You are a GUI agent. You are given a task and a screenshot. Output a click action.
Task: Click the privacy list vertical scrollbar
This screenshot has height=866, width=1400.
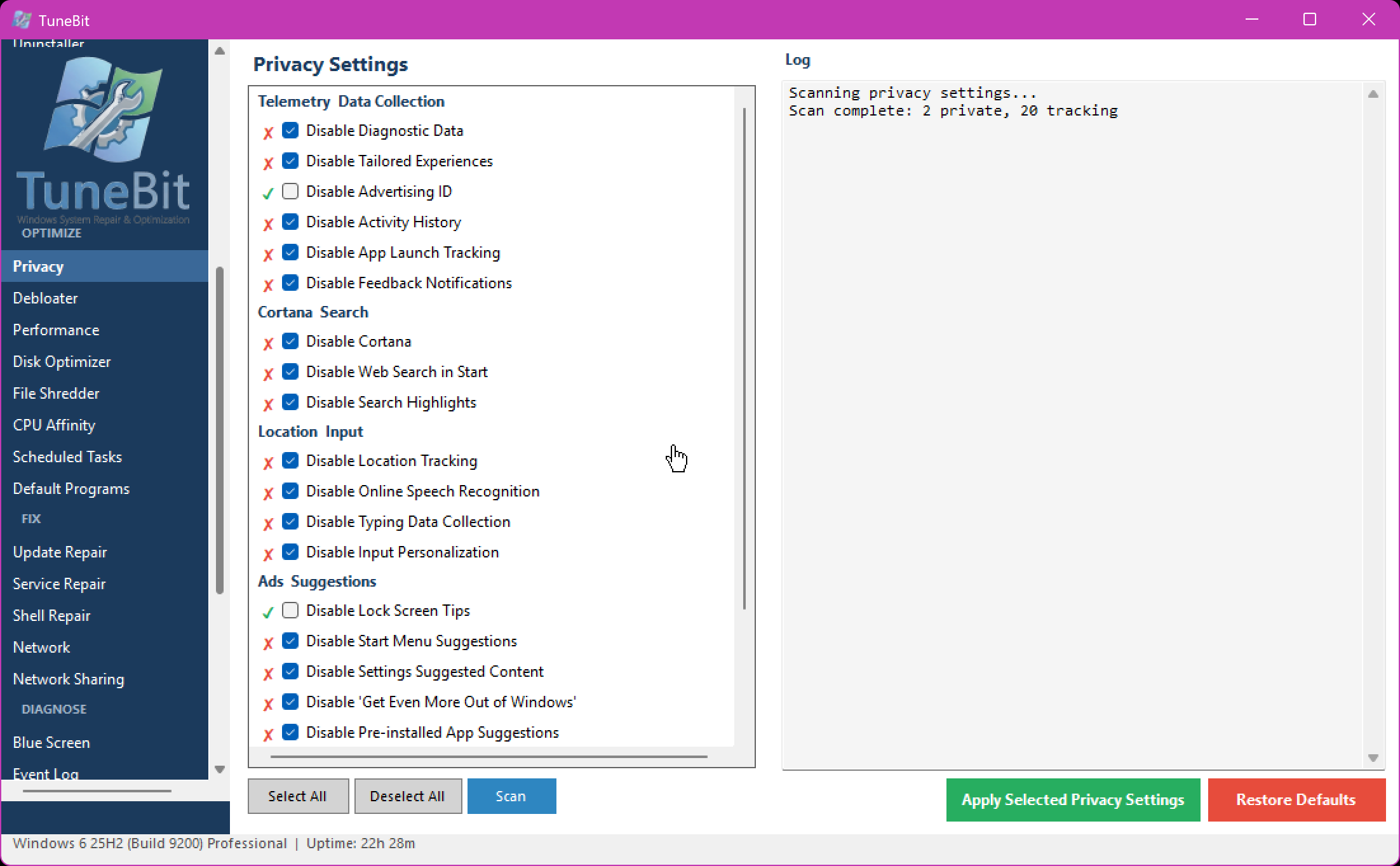pyautogui.click(x=744, y=359)
